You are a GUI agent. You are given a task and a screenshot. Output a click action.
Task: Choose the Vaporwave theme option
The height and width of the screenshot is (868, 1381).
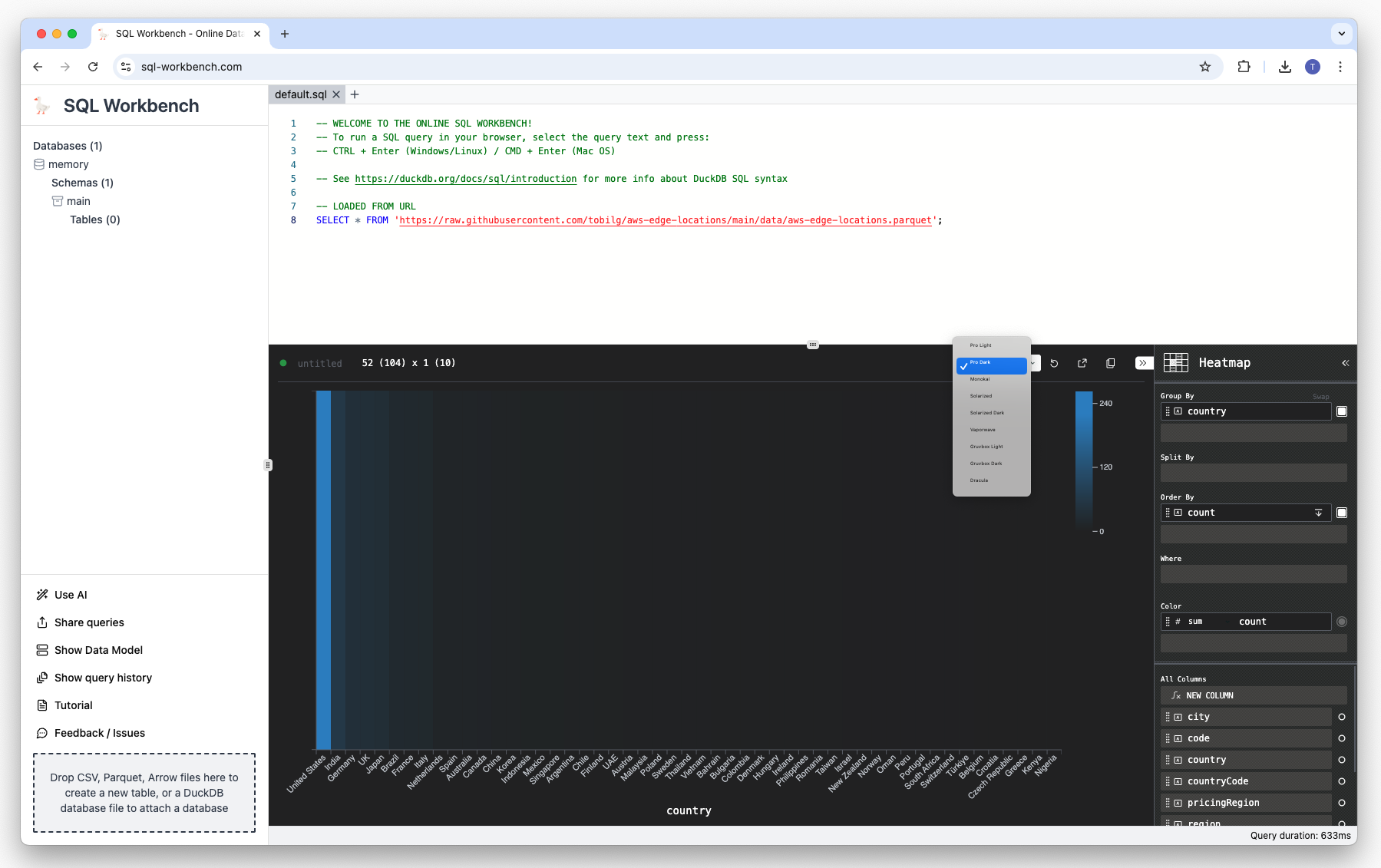992,430
